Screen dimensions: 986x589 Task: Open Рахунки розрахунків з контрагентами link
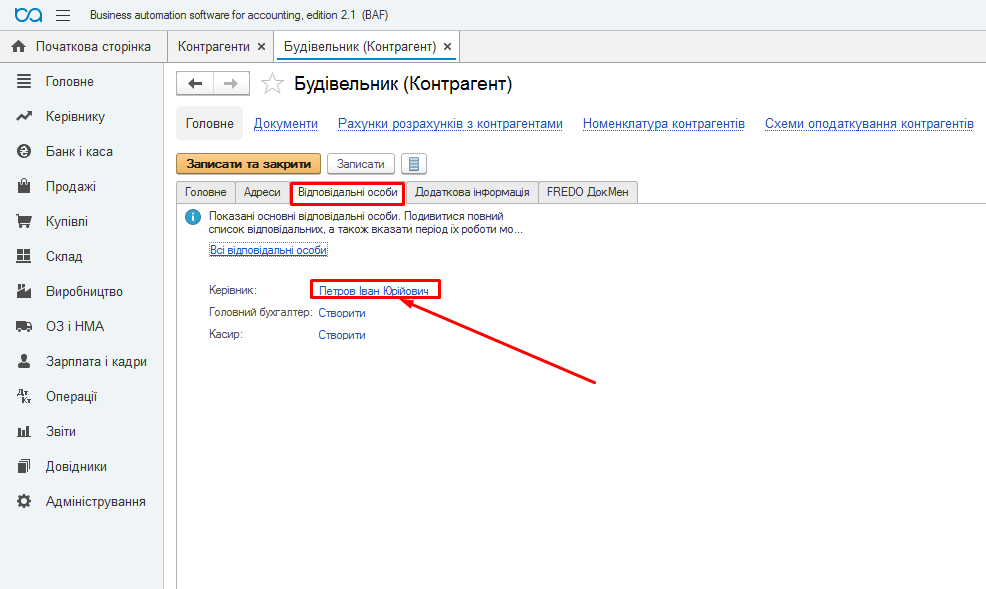(450, 124)
